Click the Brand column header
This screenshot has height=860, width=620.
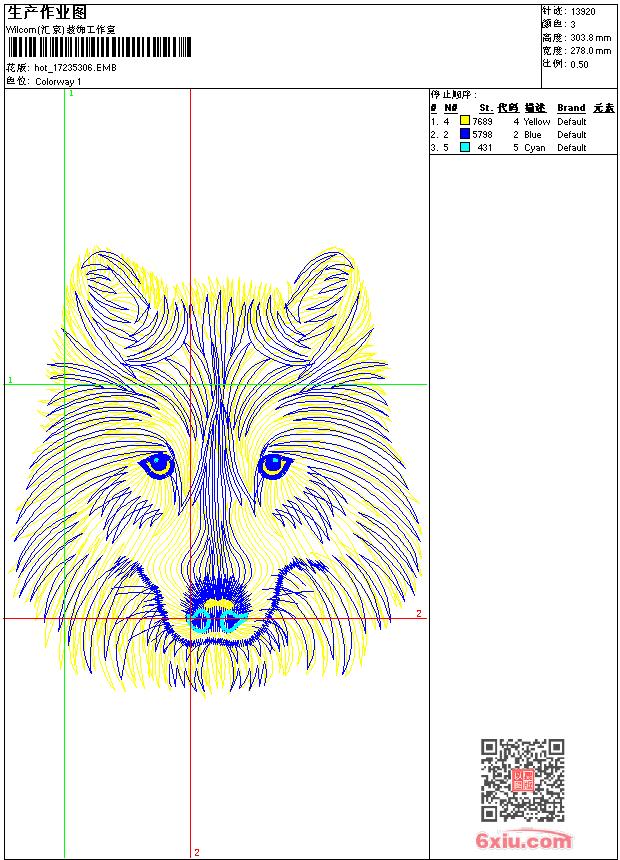pos(571,108)
